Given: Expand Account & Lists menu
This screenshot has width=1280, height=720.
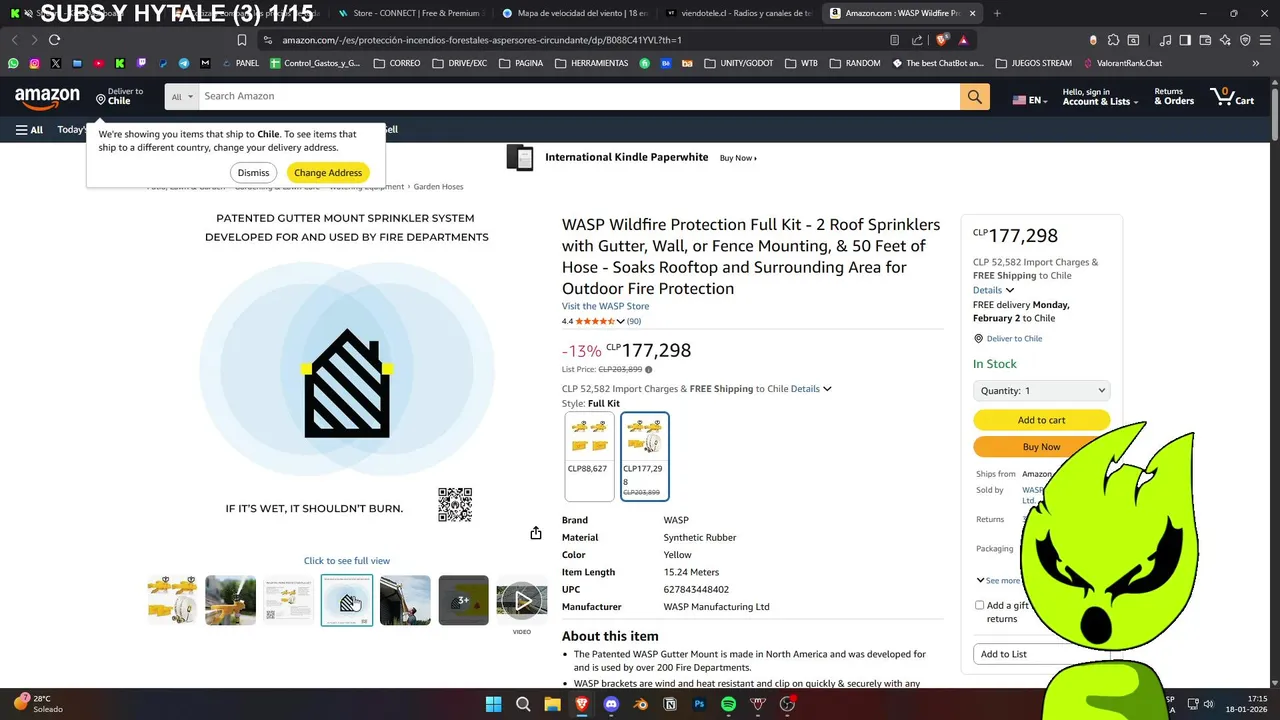Looking at the screenshot, I should tap(1100, 97).
